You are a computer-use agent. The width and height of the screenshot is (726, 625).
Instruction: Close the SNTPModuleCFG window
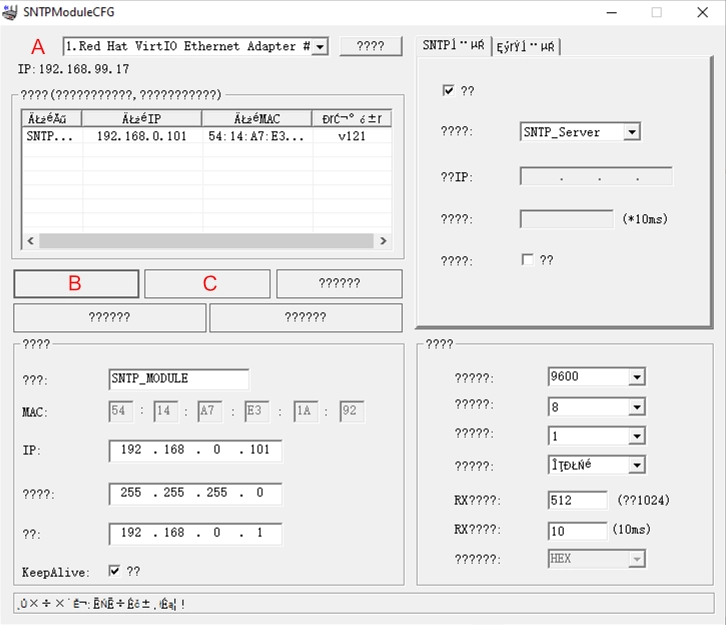click(x=702, y=12)
